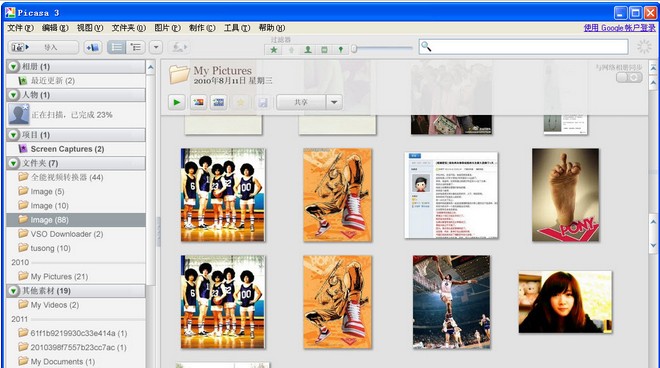Click the star folder header icon
This screenshot has width=660, height=368.
click(x=240, y=102)
